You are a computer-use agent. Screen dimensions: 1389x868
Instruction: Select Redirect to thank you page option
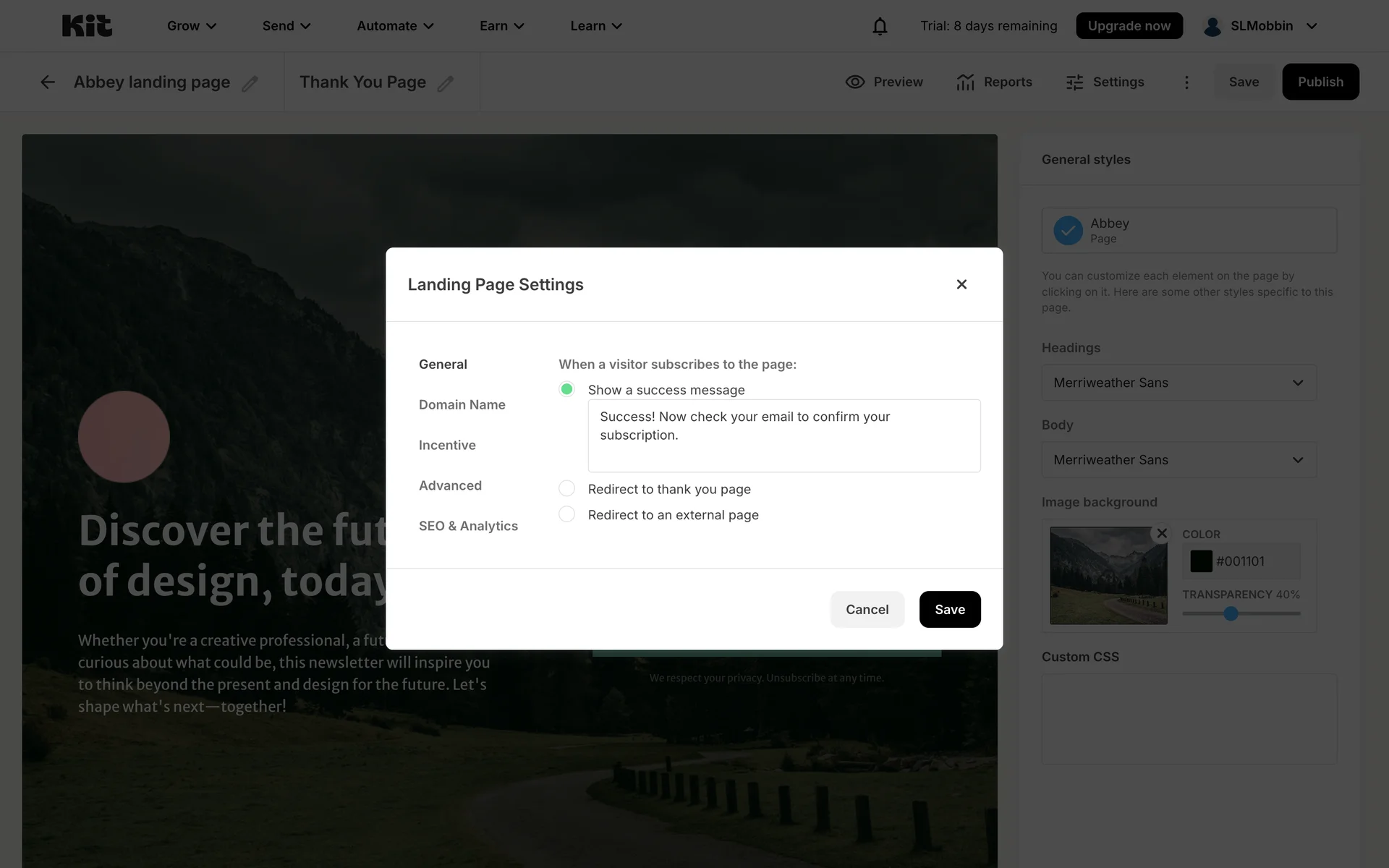(x=567, y=488)
